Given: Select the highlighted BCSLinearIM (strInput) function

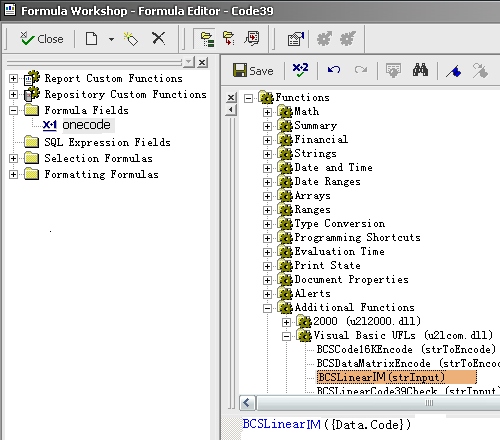Looking at the screenshot, I should pyautogui.click(x=396, y=377).
